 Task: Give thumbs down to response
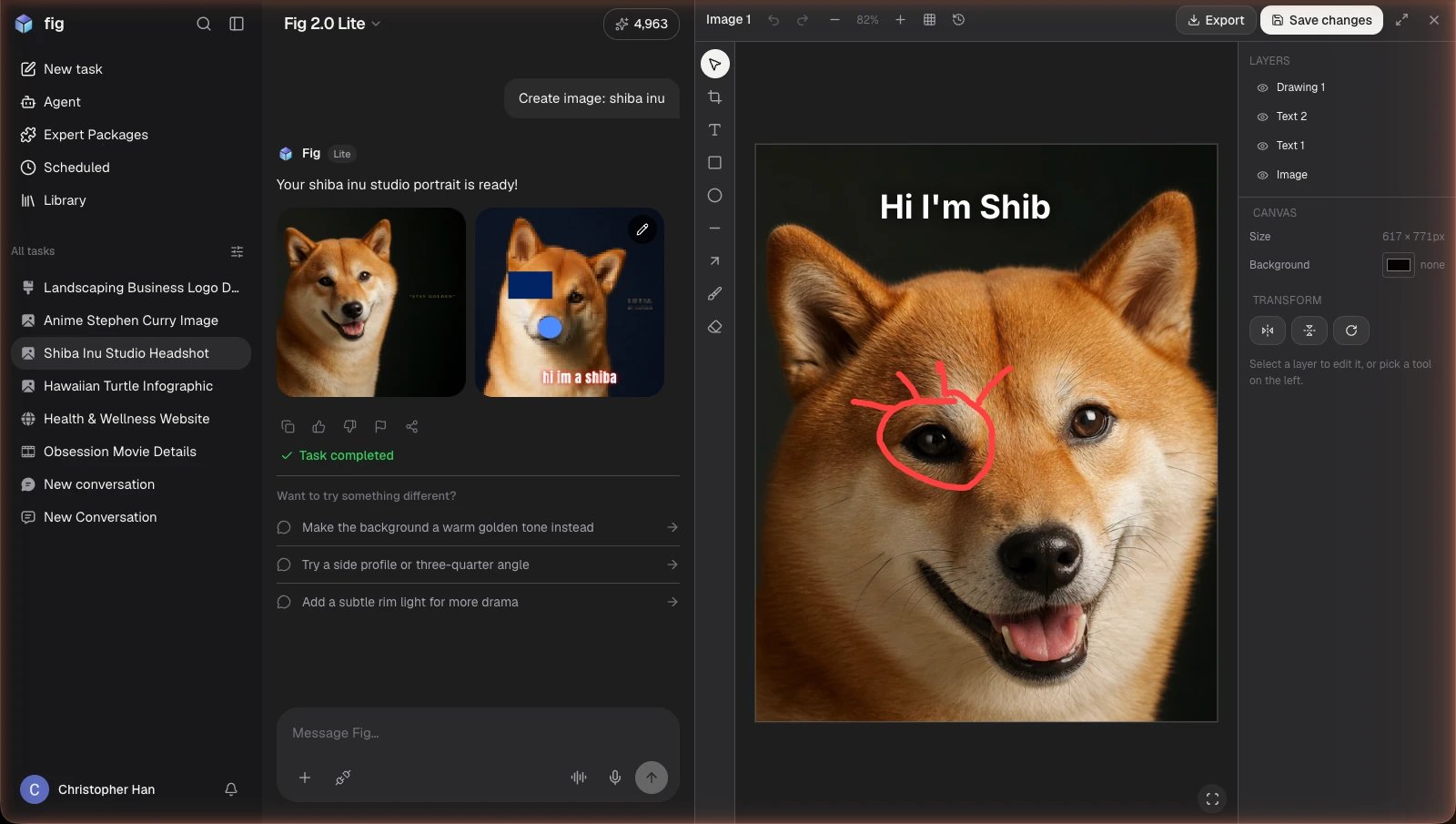pos(349,426)
